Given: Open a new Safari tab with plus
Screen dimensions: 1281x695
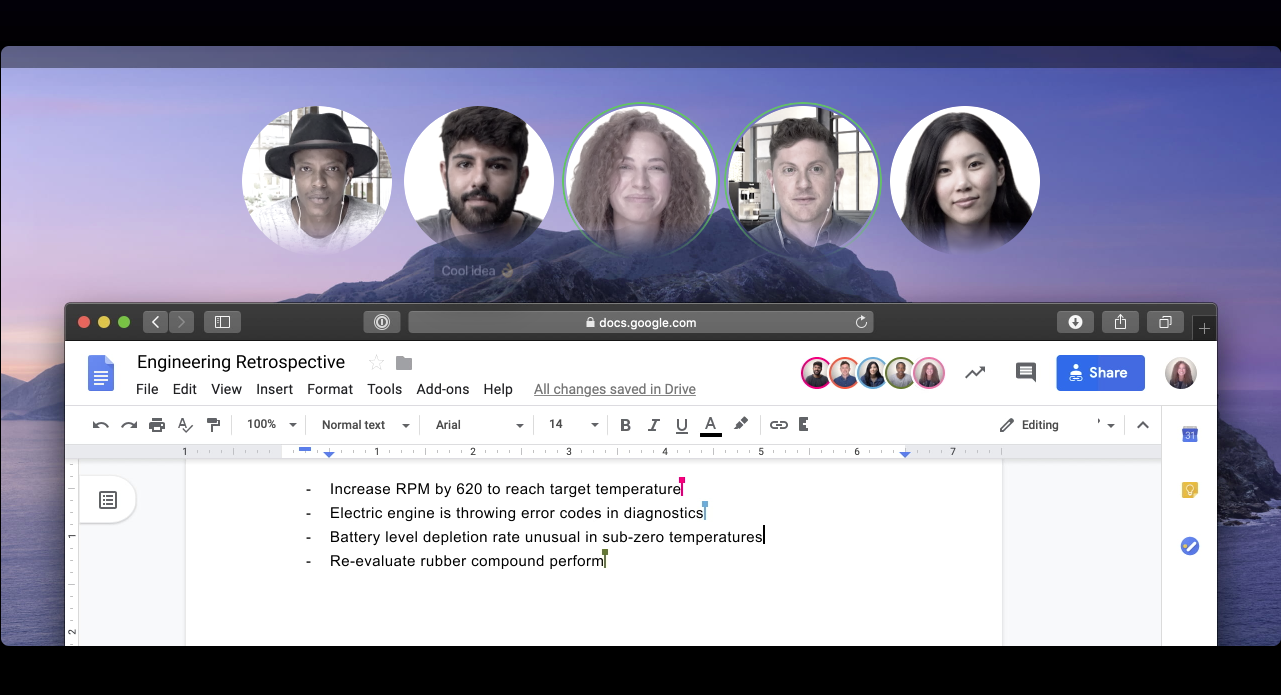Looking at the screenshot, I should 1204,328.
